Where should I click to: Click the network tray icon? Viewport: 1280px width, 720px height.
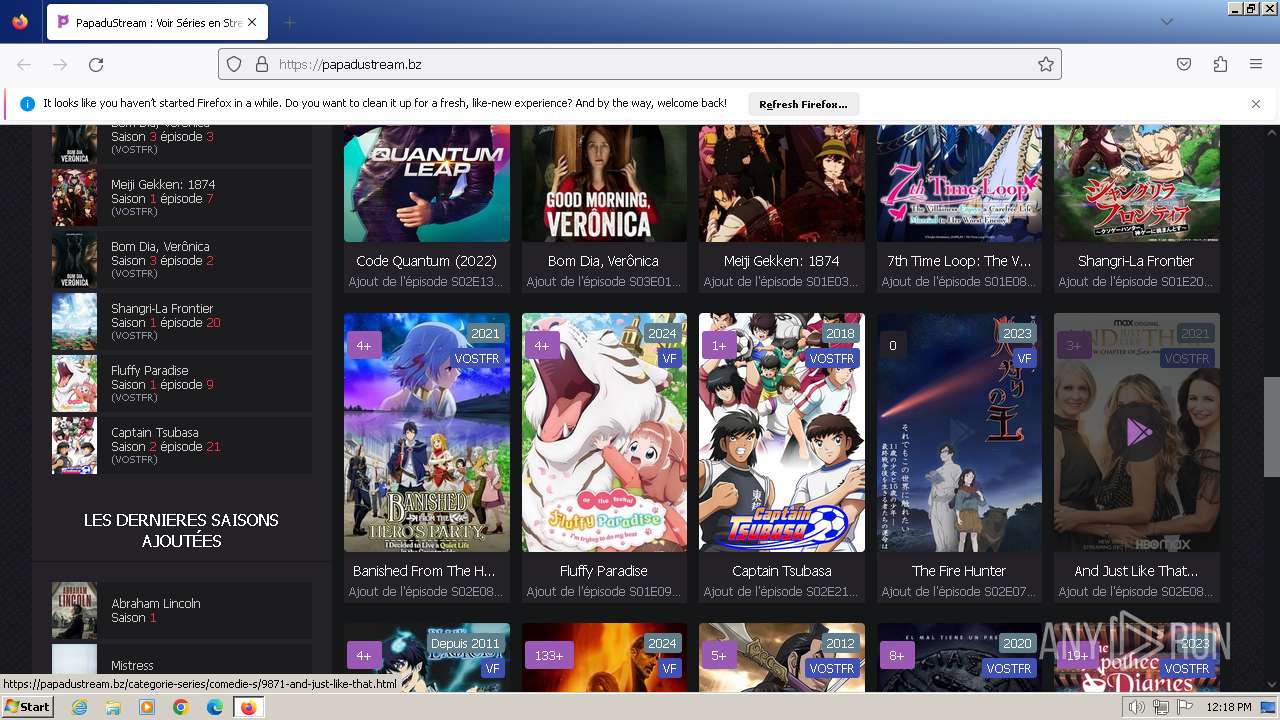click(x=1161, y=707)
